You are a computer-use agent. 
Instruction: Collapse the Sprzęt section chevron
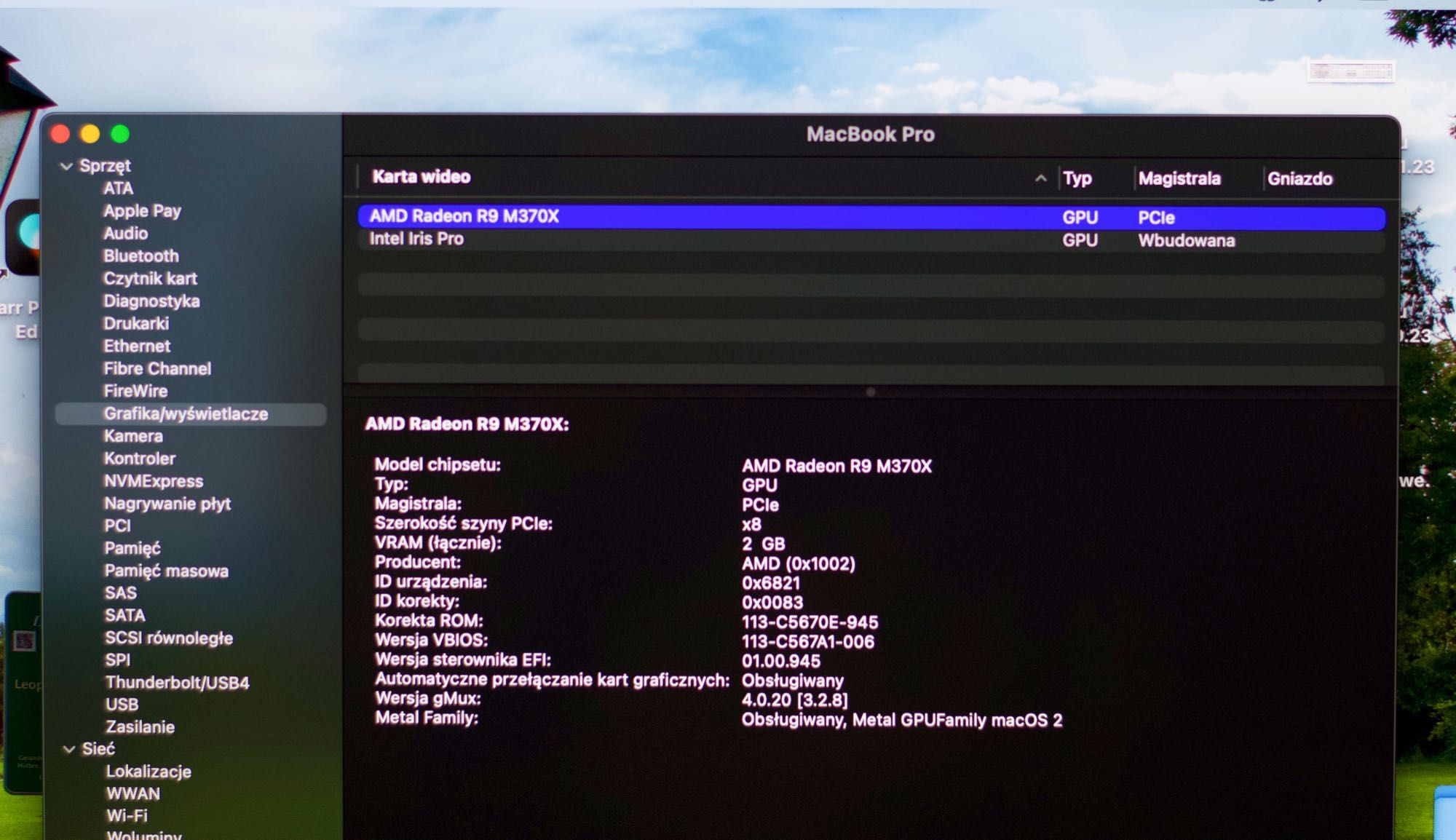click(x=66, y=167)
